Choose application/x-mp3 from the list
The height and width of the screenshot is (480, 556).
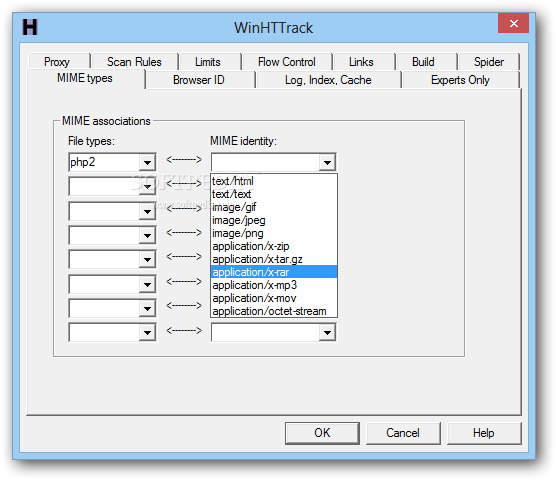coord(274,285)
